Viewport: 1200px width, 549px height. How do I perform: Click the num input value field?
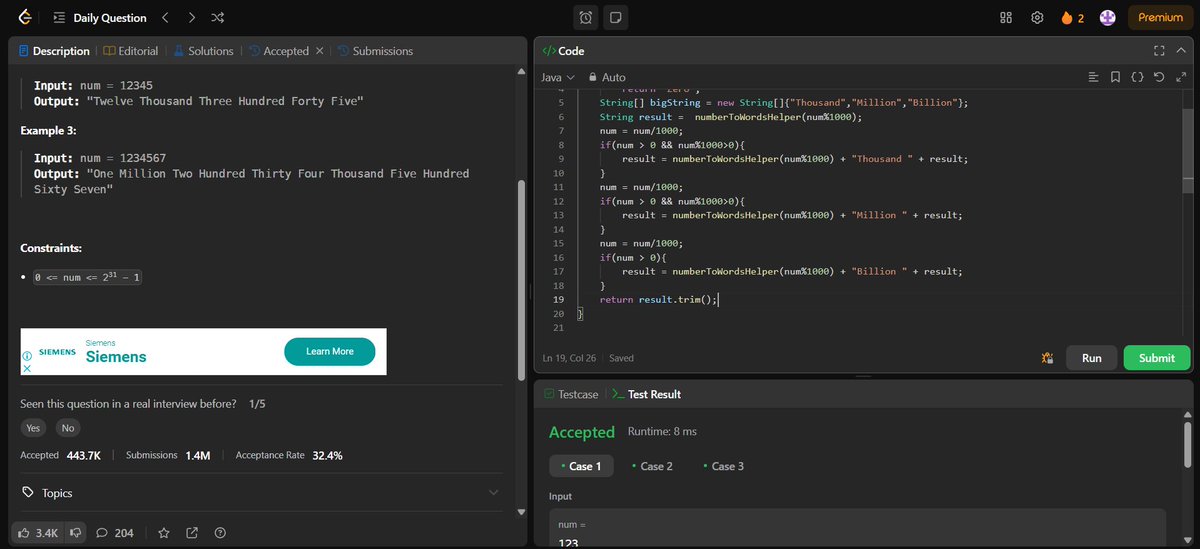(x=858, y=530)
